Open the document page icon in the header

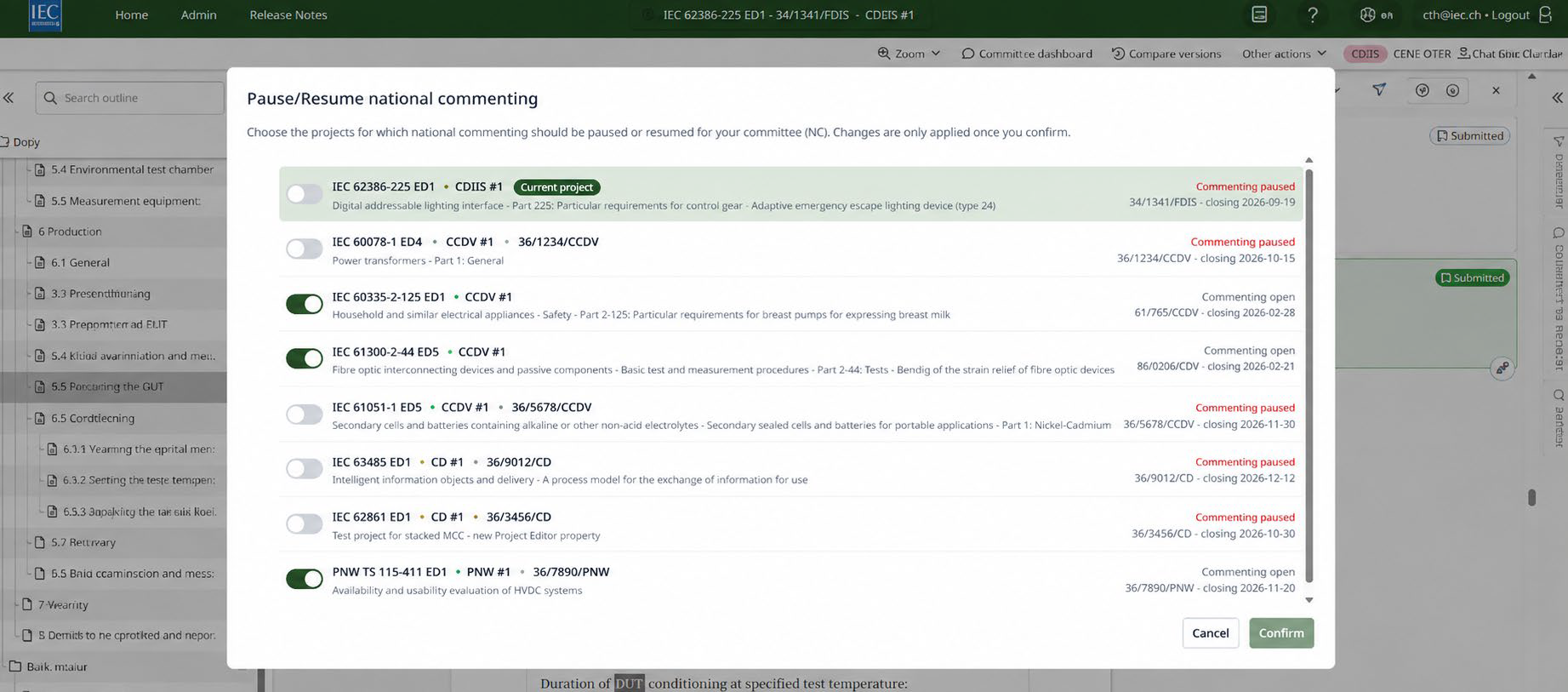(1259, 14)
